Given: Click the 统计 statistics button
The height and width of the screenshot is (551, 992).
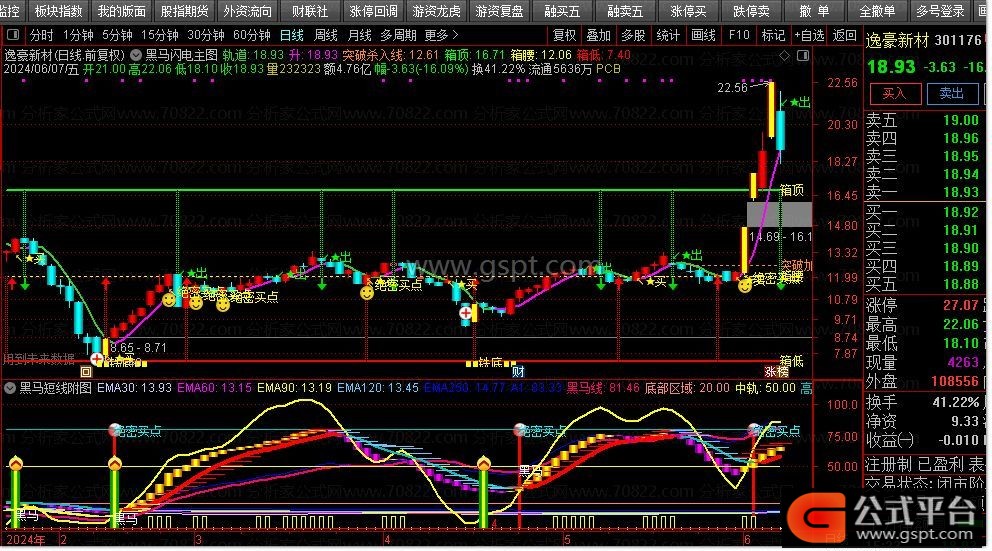Looking at the screenshot, I should pyautogui.click(x=668, y=35).
